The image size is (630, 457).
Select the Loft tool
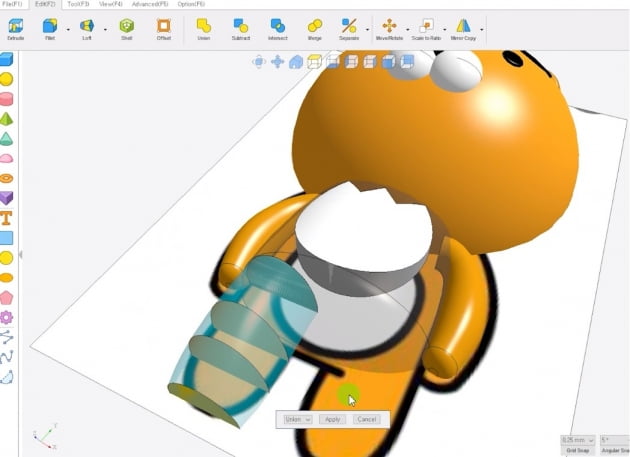click(87, 29)
